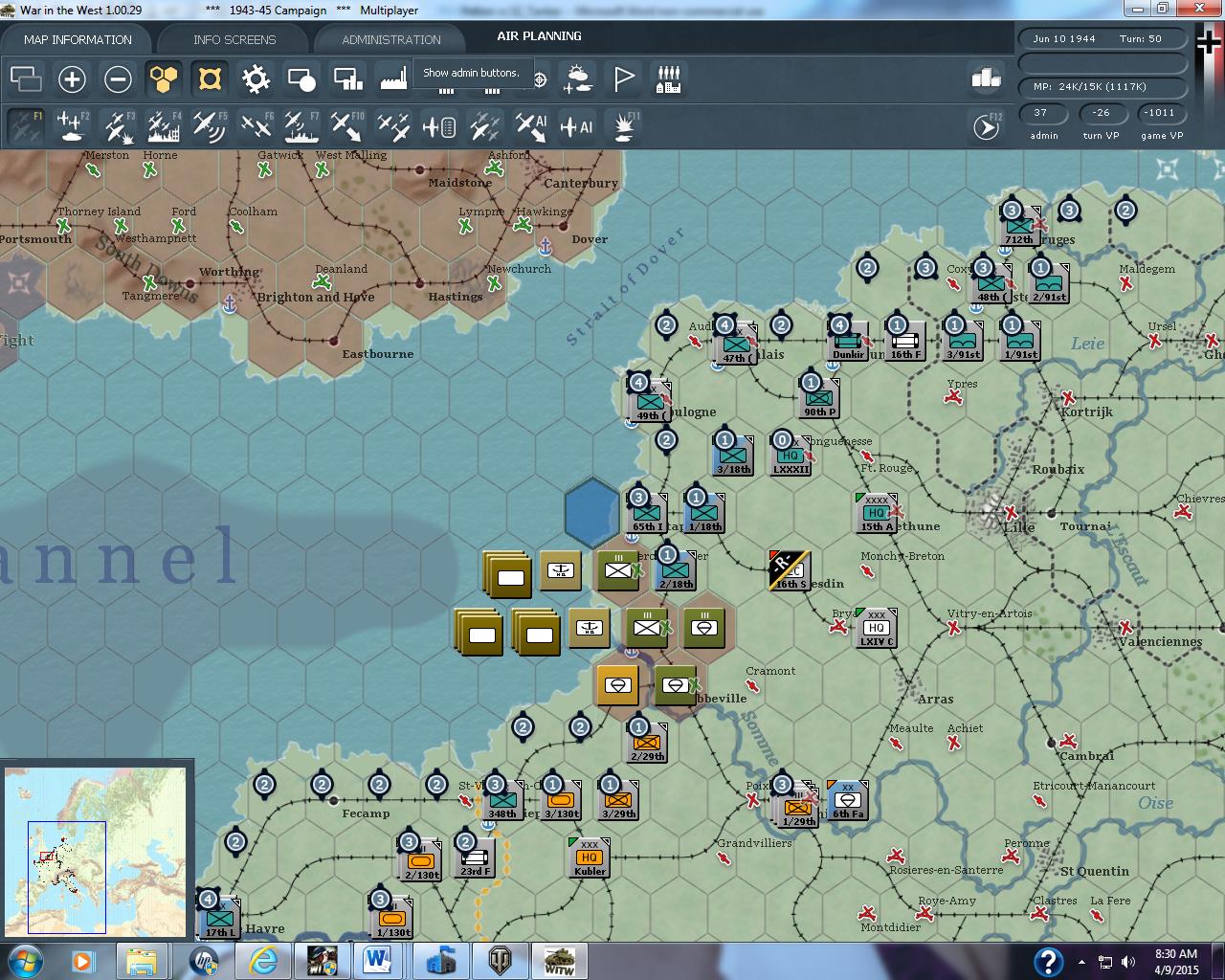Screen dimensions: 1225x980
Task: Click the white flag icon
Action: point(623,78)
